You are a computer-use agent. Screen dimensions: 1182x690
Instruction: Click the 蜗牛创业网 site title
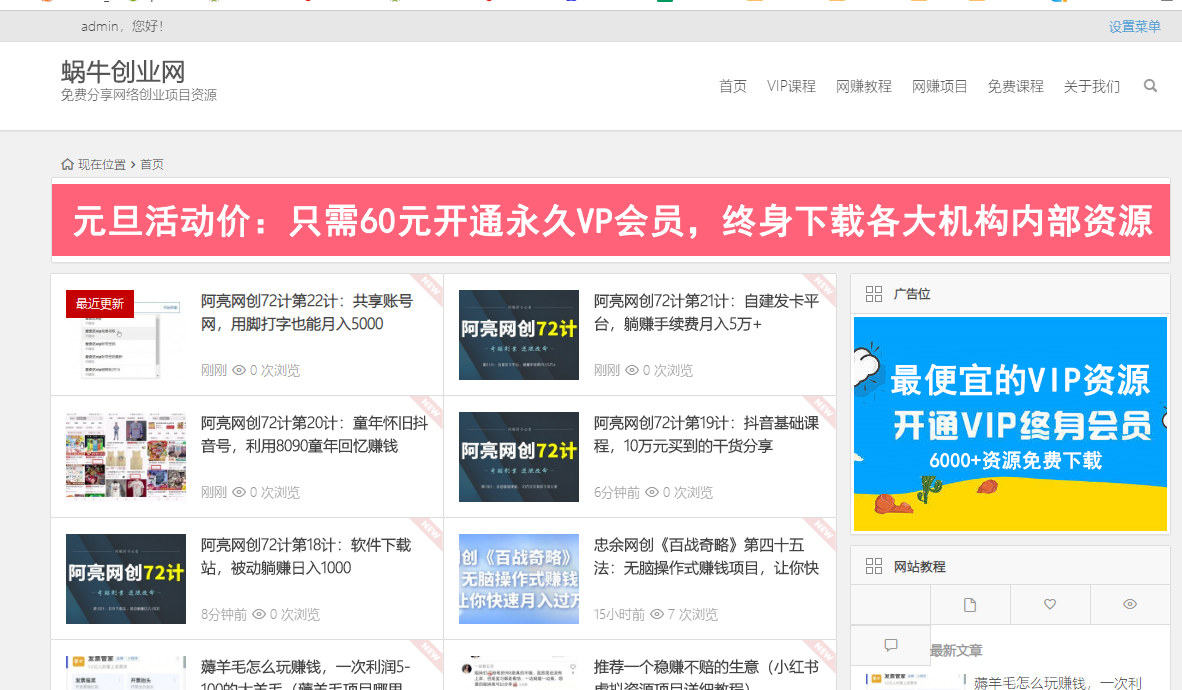(x=123, y=71)
